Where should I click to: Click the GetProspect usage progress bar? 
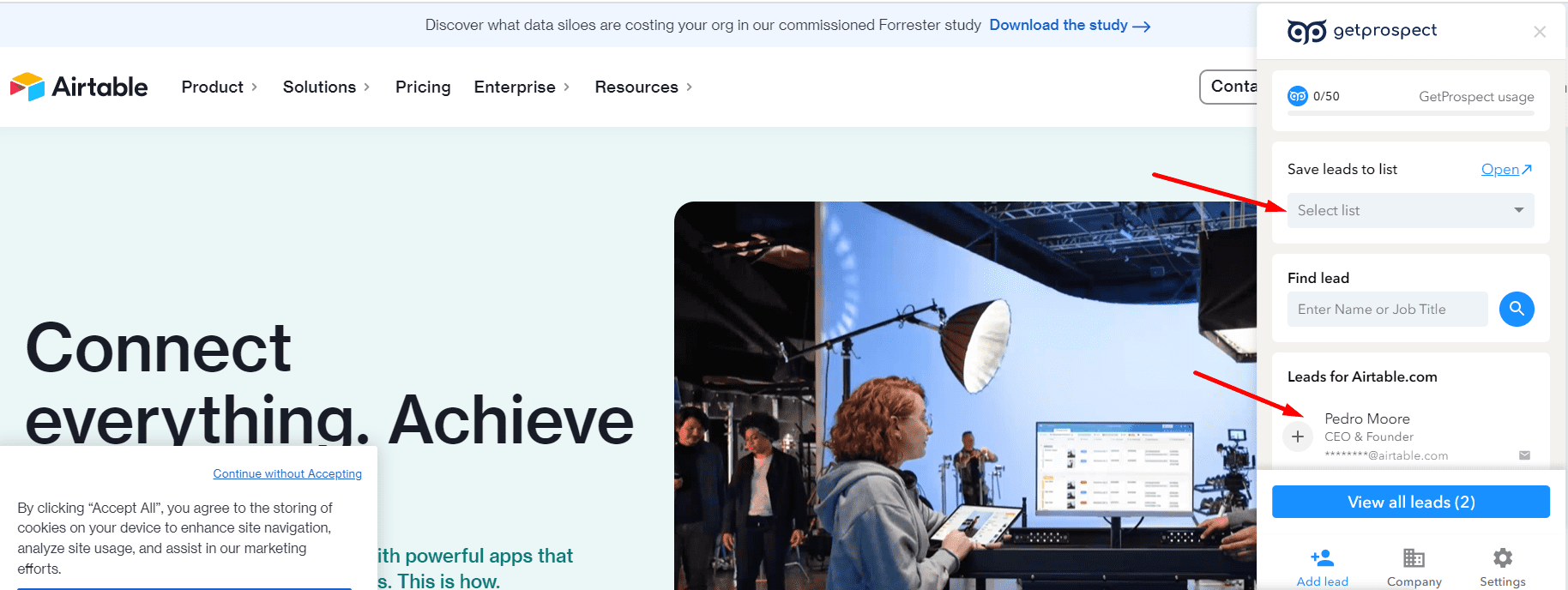(x=1410, y=113)
